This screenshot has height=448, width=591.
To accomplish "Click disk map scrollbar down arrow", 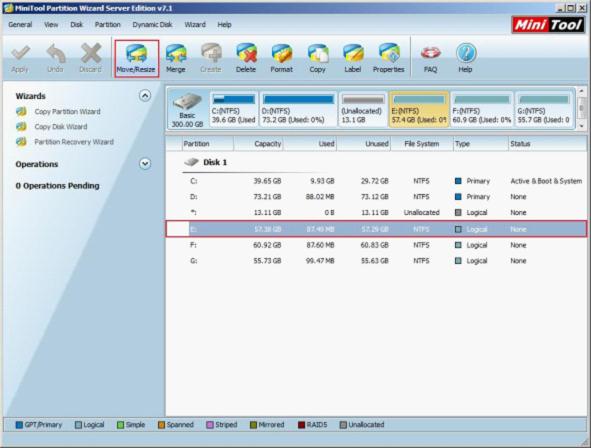I will (x=581, y=126).
